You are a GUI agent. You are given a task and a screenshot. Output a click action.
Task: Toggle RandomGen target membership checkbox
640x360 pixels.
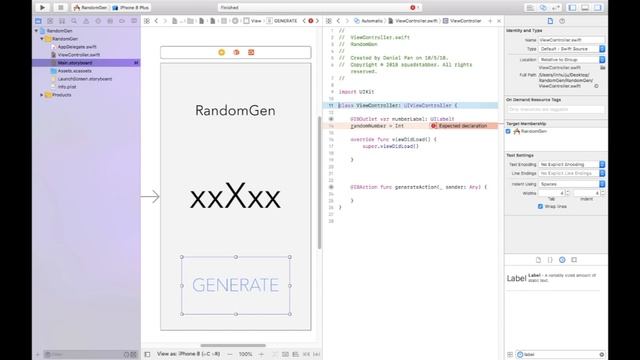tap(508, 131)
